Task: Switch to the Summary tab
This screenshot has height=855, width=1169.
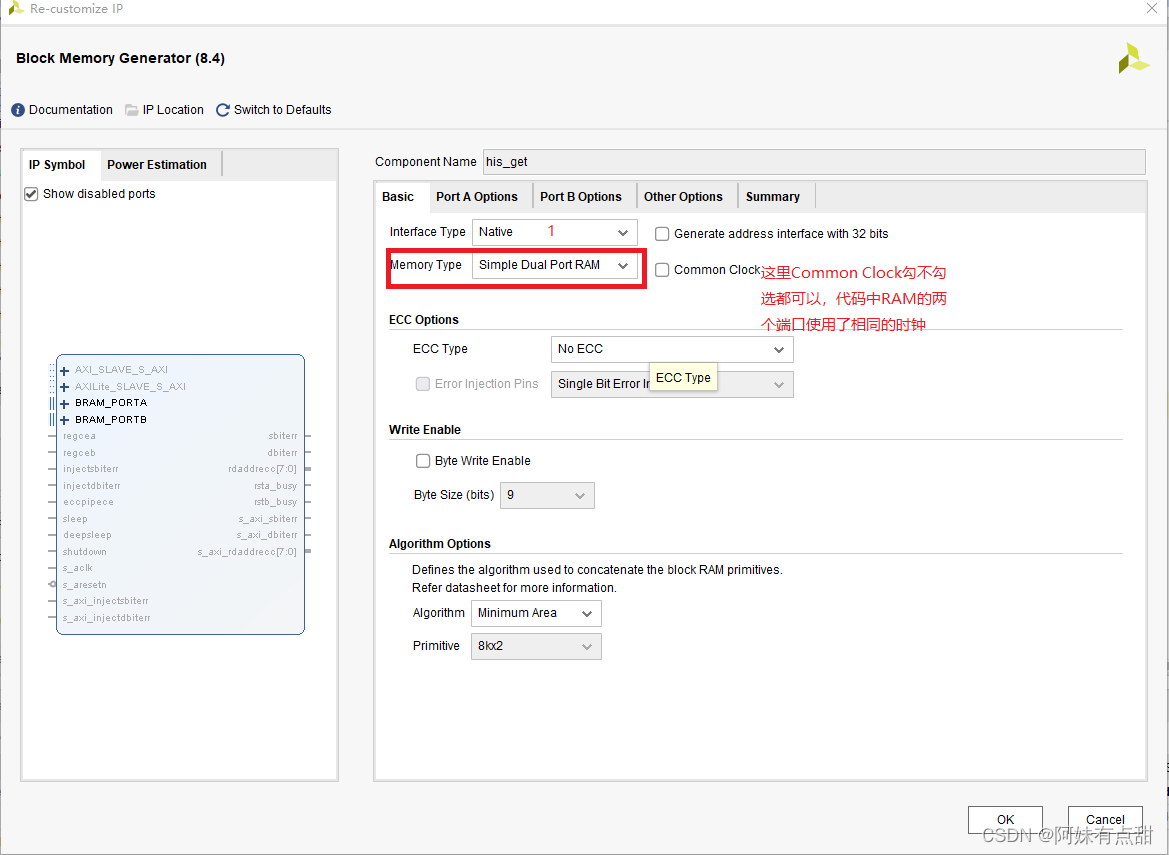Action: (x=772, y=197)
